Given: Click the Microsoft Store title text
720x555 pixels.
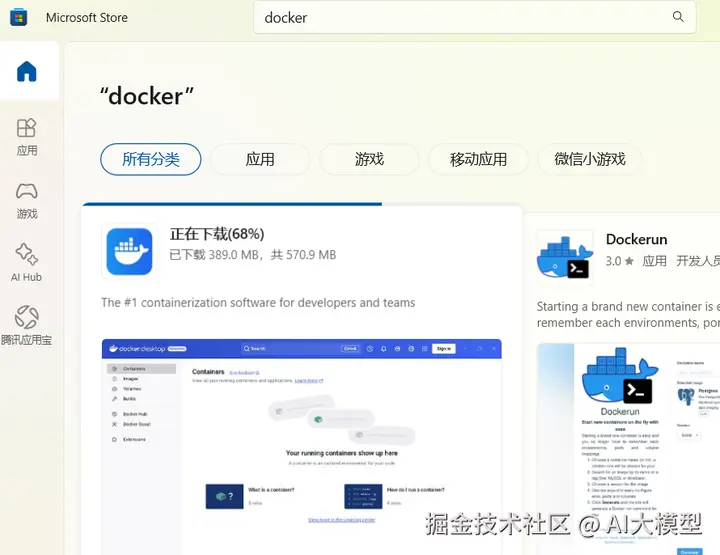Looking at the screenshot, I should click(87, 17).
